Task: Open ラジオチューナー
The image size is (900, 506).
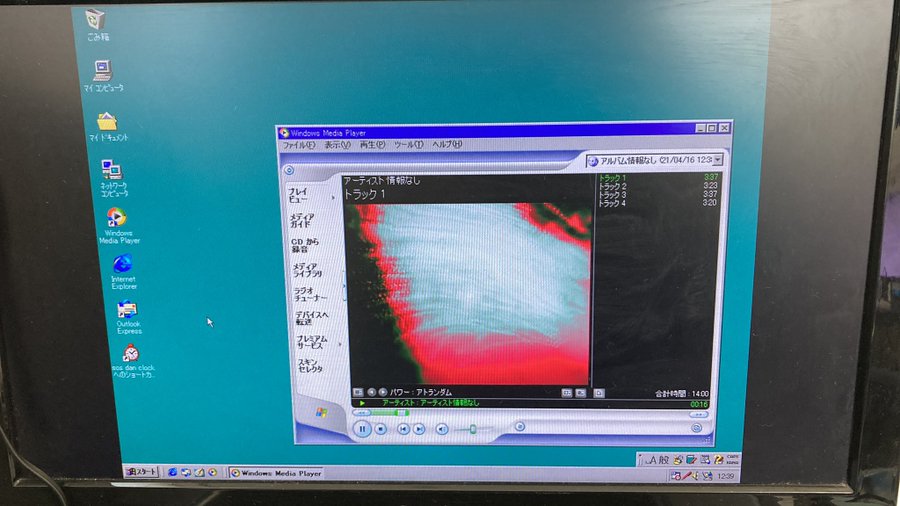Action: (310, 294)
